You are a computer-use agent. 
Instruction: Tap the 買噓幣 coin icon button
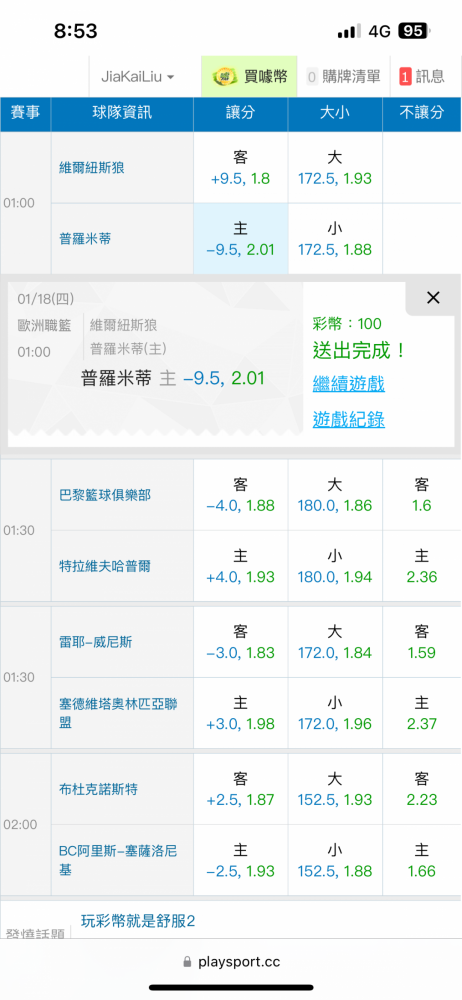[250, 77]
